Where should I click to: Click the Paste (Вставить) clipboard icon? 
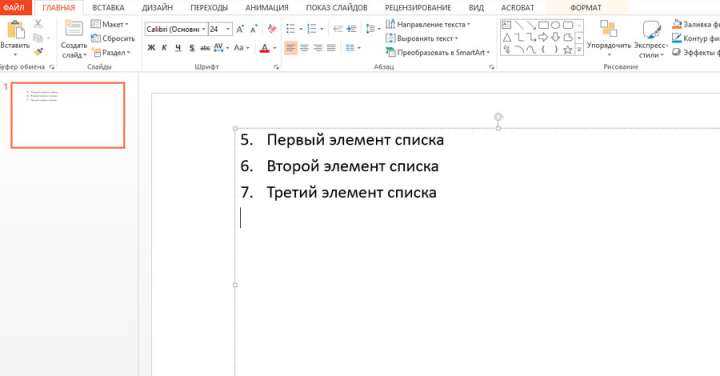15,30
